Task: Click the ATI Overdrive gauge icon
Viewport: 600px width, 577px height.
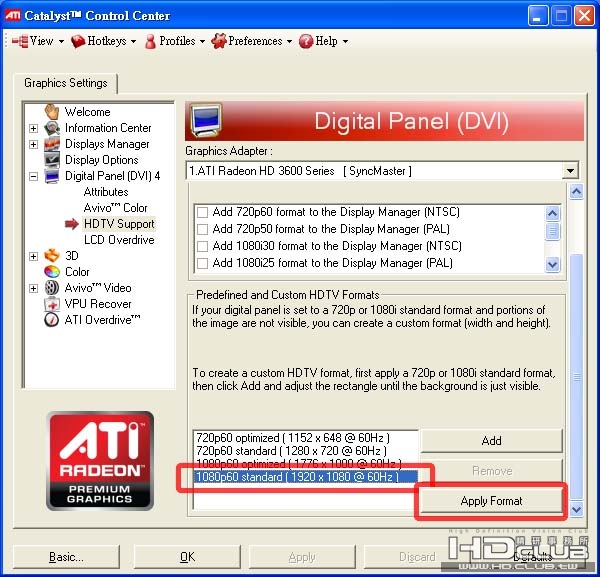Action: [52, 320]
